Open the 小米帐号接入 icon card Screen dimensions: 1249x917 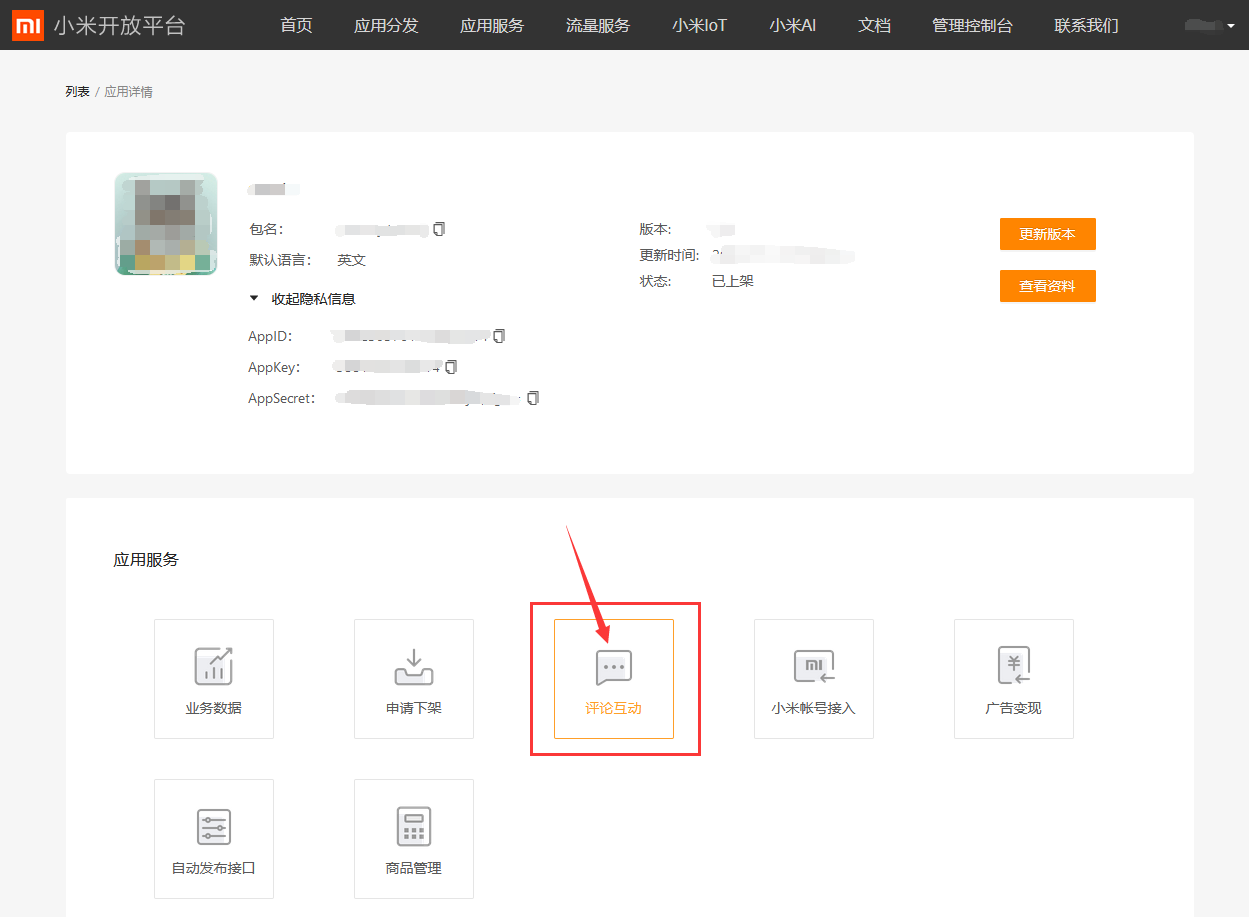click(814, 679)
